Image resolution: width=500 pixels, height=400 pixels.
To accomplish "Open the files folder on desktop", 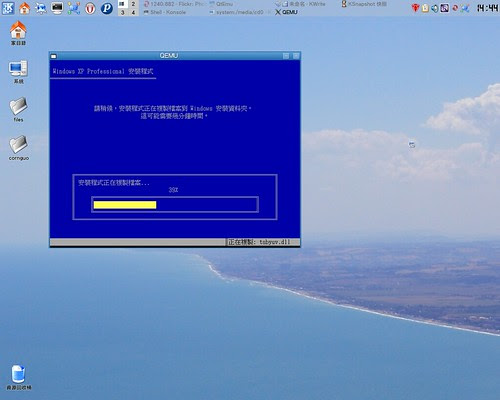I will (18, 109).
